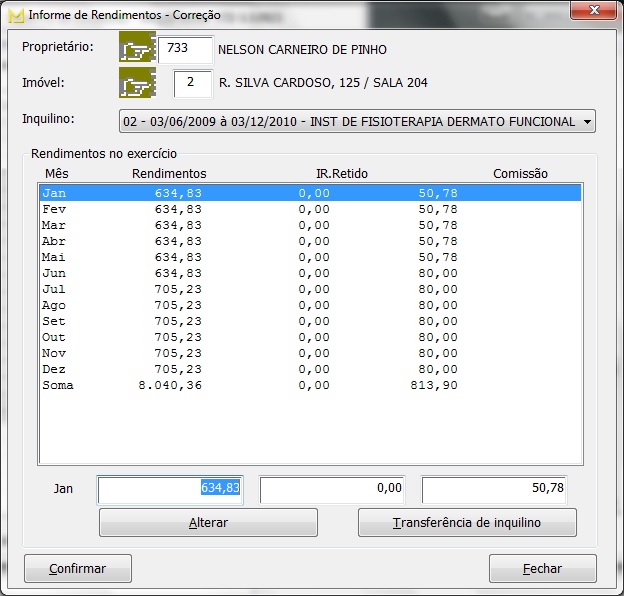
Task: Select the Jan row in the list
Action: pos(310,193)
